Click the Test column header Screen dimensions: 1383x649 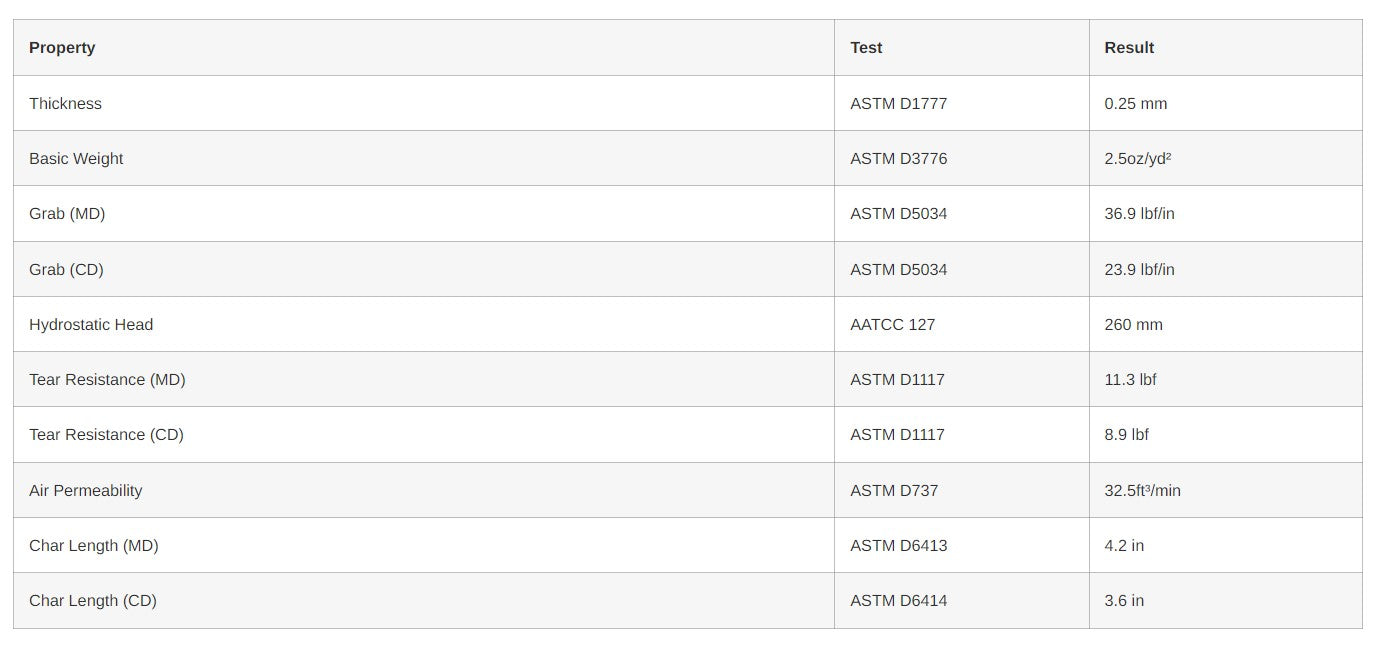click(866, 48)
